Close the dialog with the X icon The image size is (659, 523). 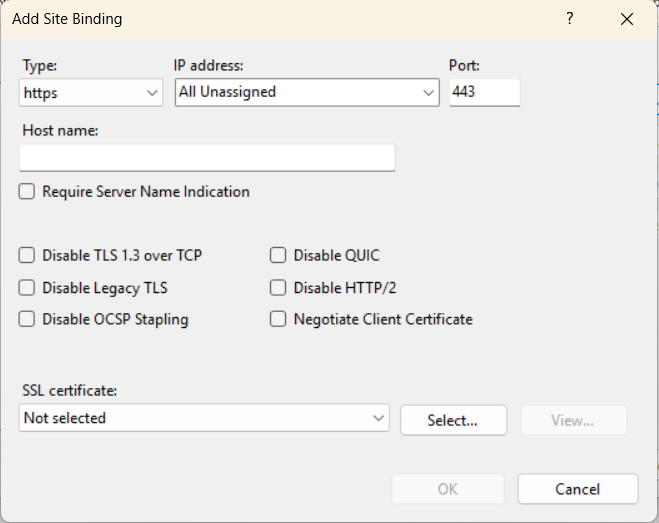pyautogui.click(x=627, y=19)
